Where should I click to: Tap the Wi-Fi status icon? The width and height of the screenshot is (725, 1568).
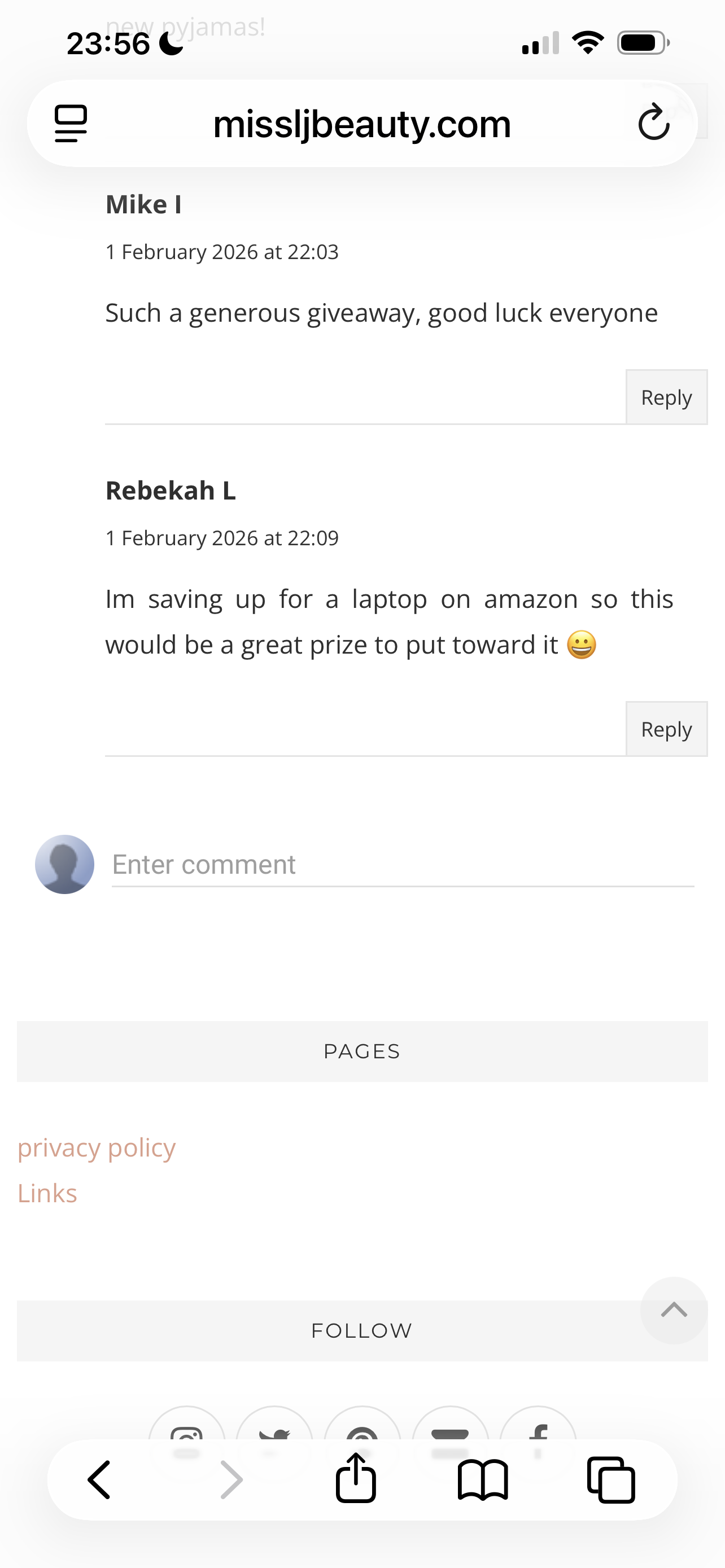tap(587, 42)
